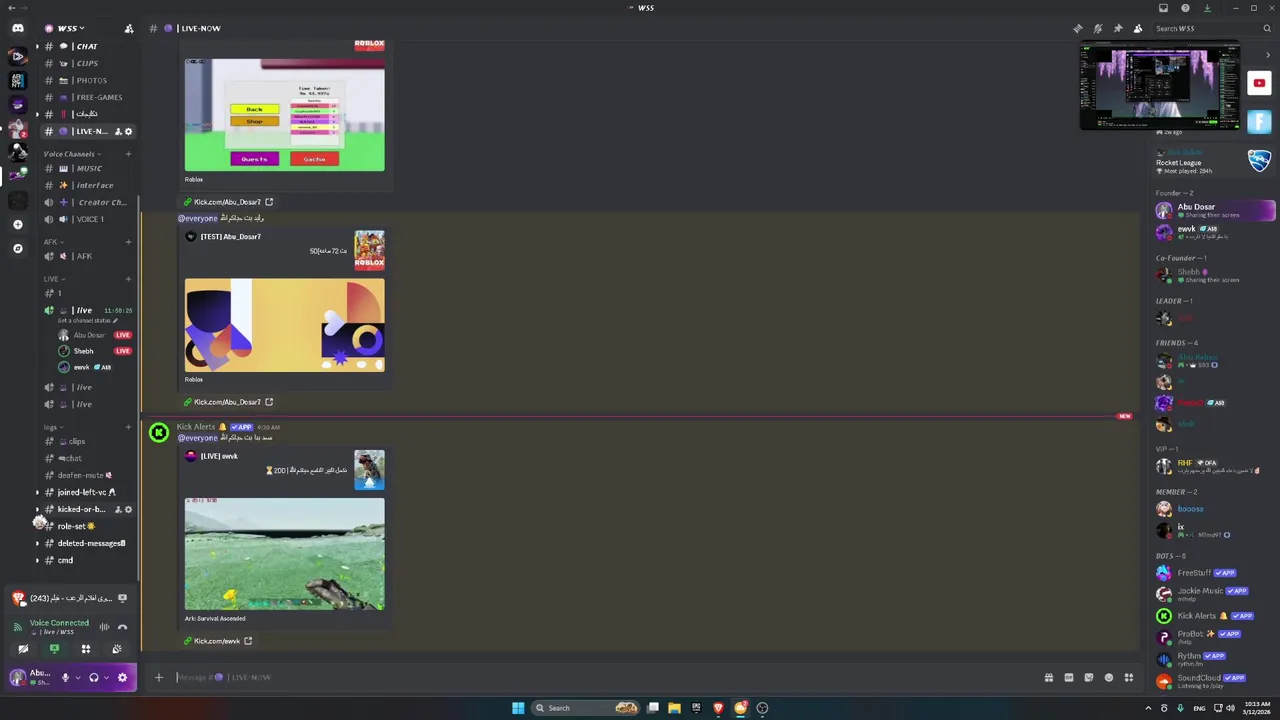The height and width of the screenshot is (720, 1280).
Task: Open the picture-in-picture stream preview
Action: point(1160,86)
